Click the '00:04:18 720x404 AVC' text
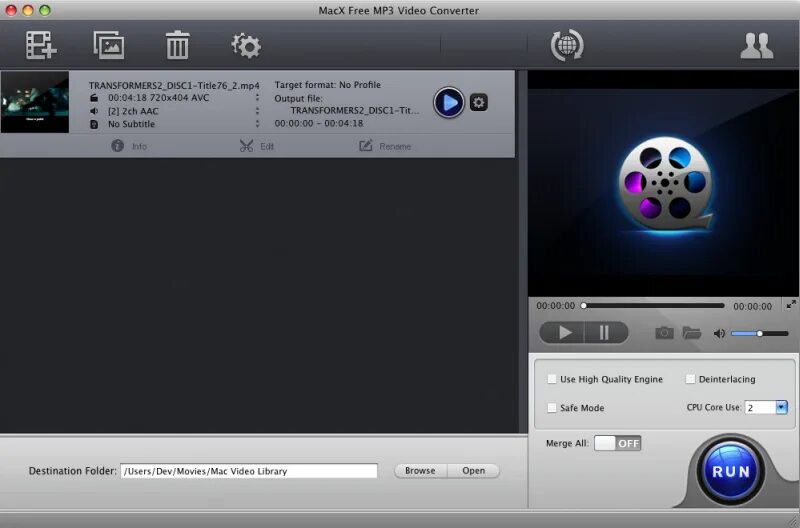This screenshot has height=528, width=800. point(158,97)
